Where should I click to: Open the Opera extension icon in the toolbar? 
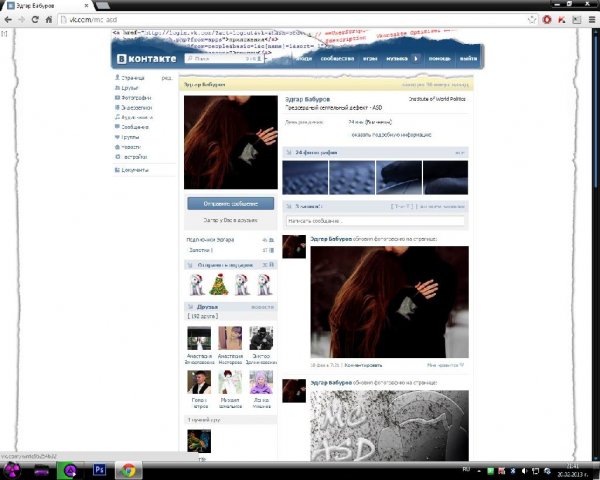coord(547,20)
